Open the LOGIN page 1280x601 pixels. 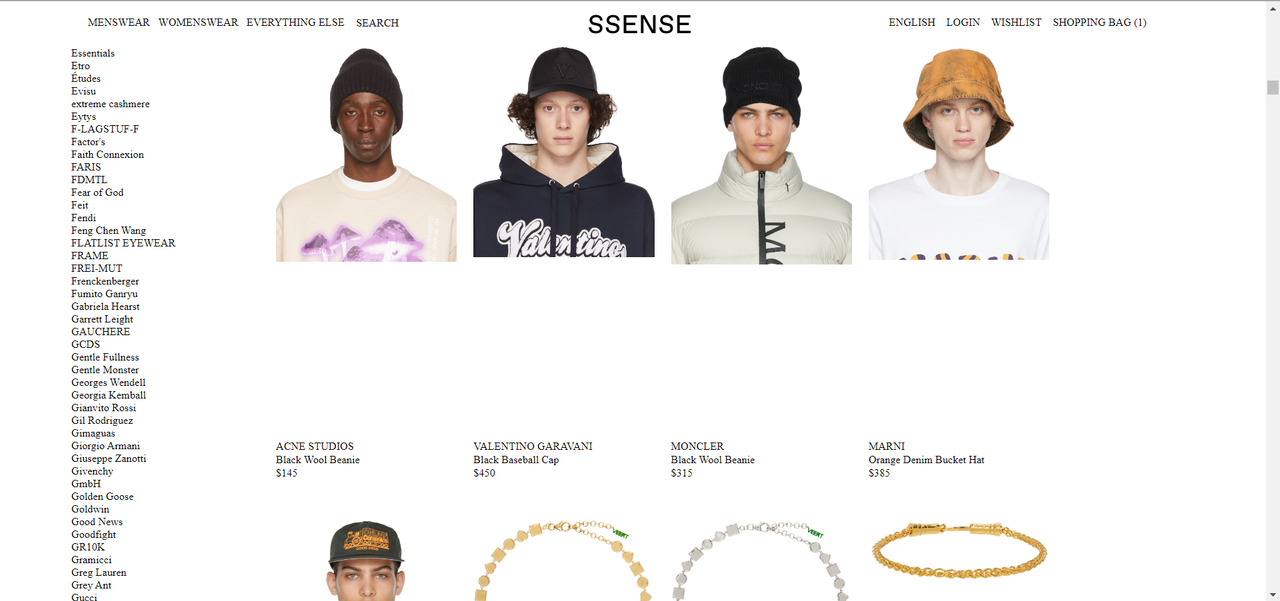pos(963,22)
